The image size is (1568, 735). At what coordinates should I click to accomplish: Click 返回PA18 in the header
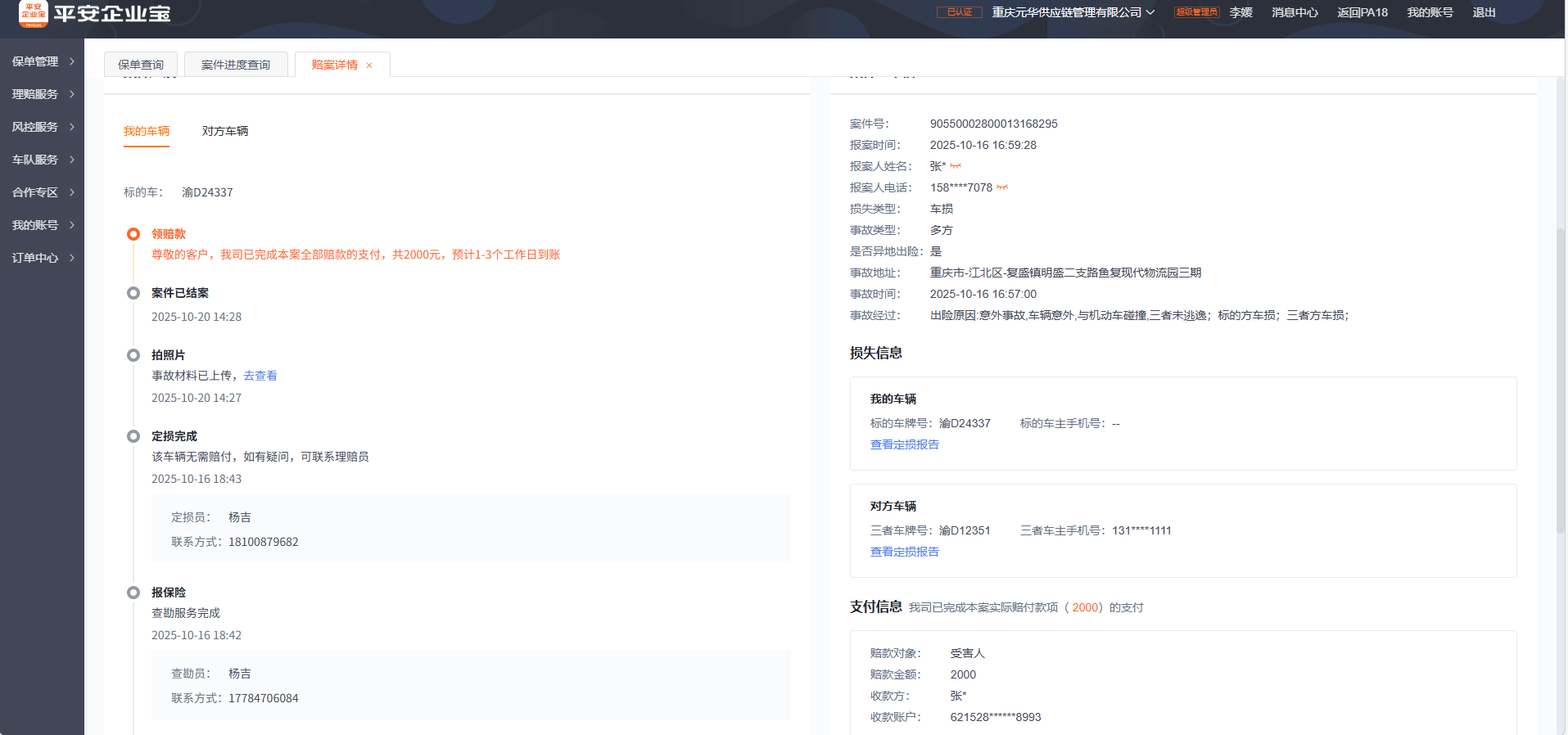tap(1362, 12)
